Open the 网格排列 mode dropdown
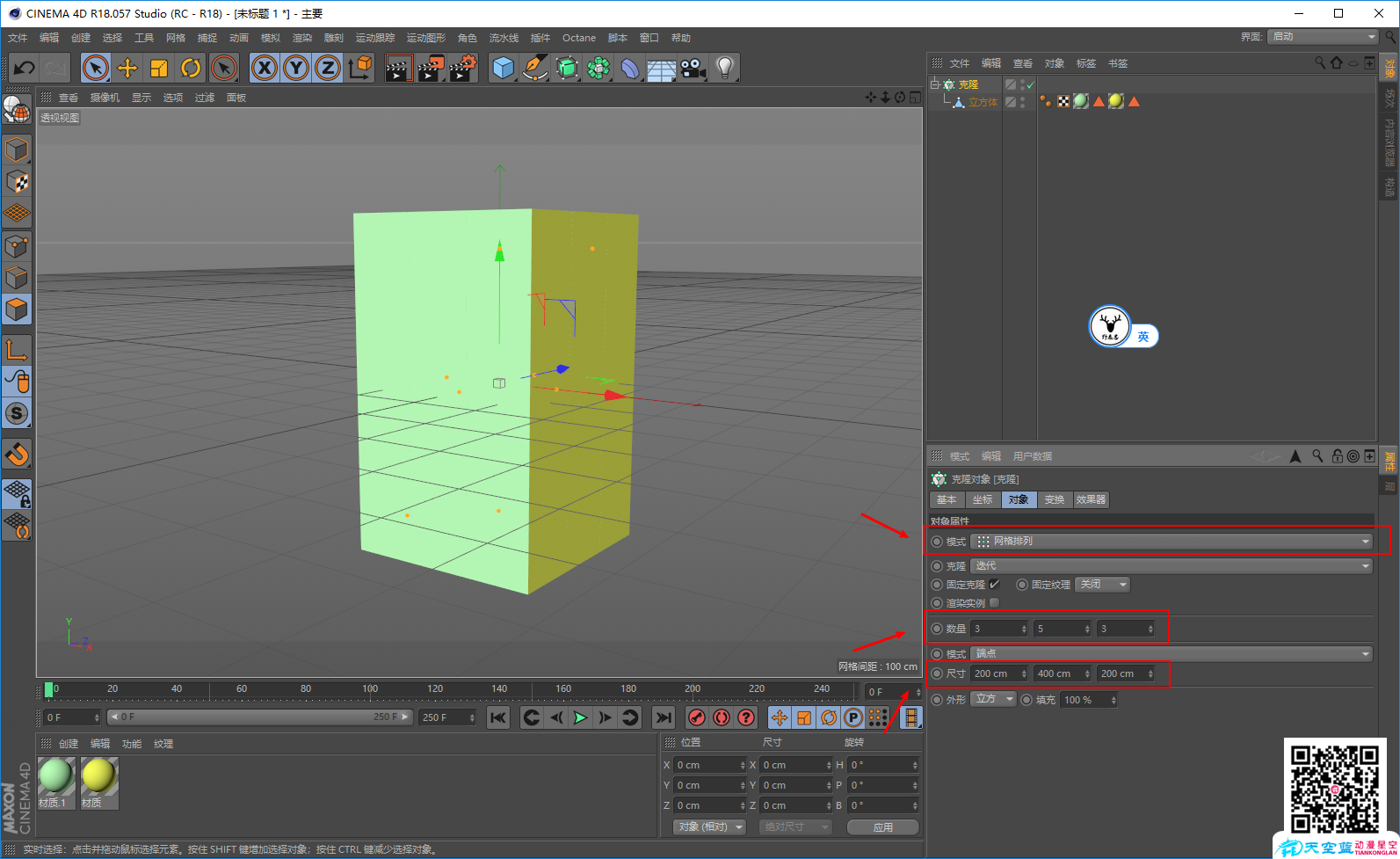The height and width of the screenshot is (859, 1400). pyautogui.click(x=1172, y=542)
